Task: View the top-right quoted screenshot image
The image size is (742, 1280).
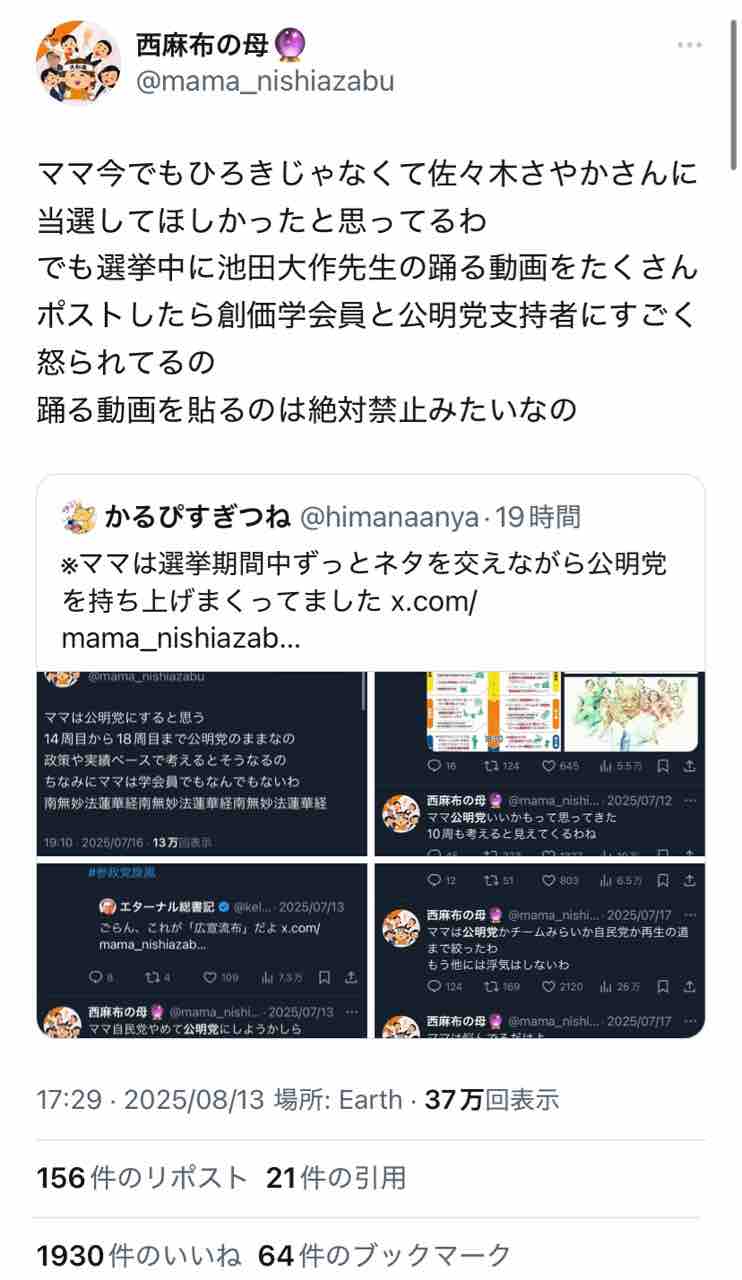Action: [540, 763]
